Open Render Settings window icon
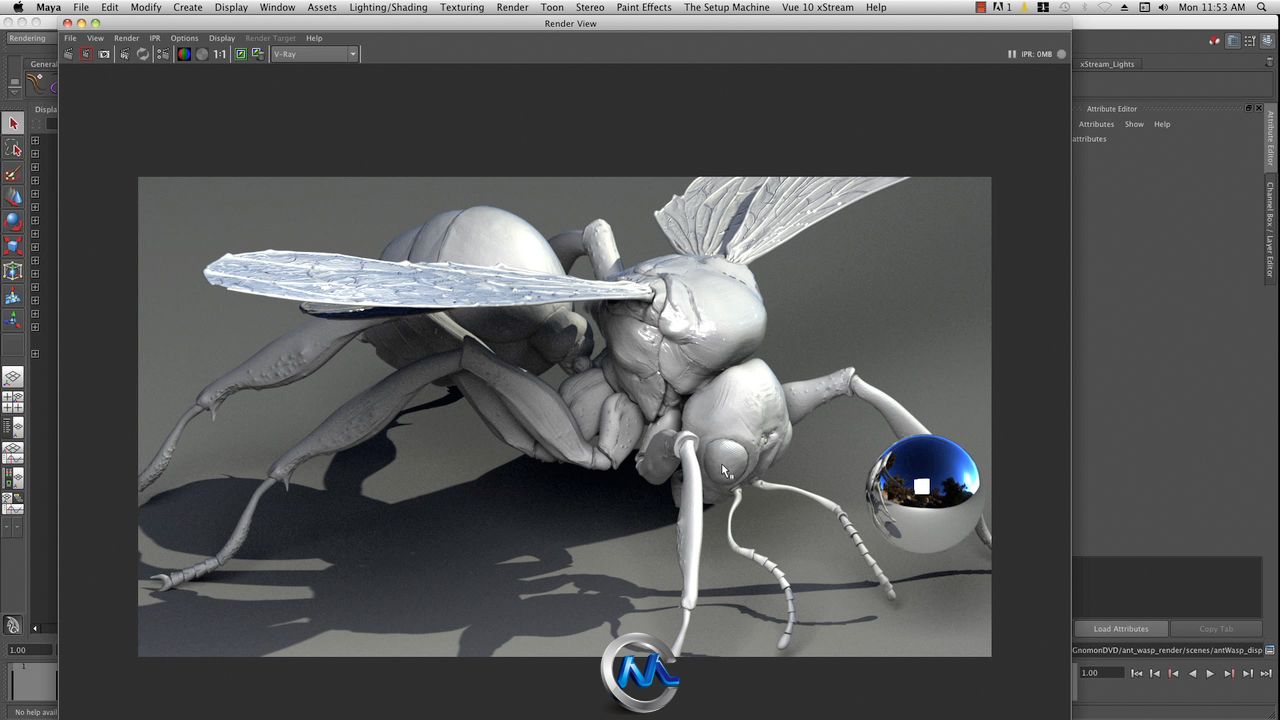Viewport: 1280px width, 720px height. tap(163, 54)
